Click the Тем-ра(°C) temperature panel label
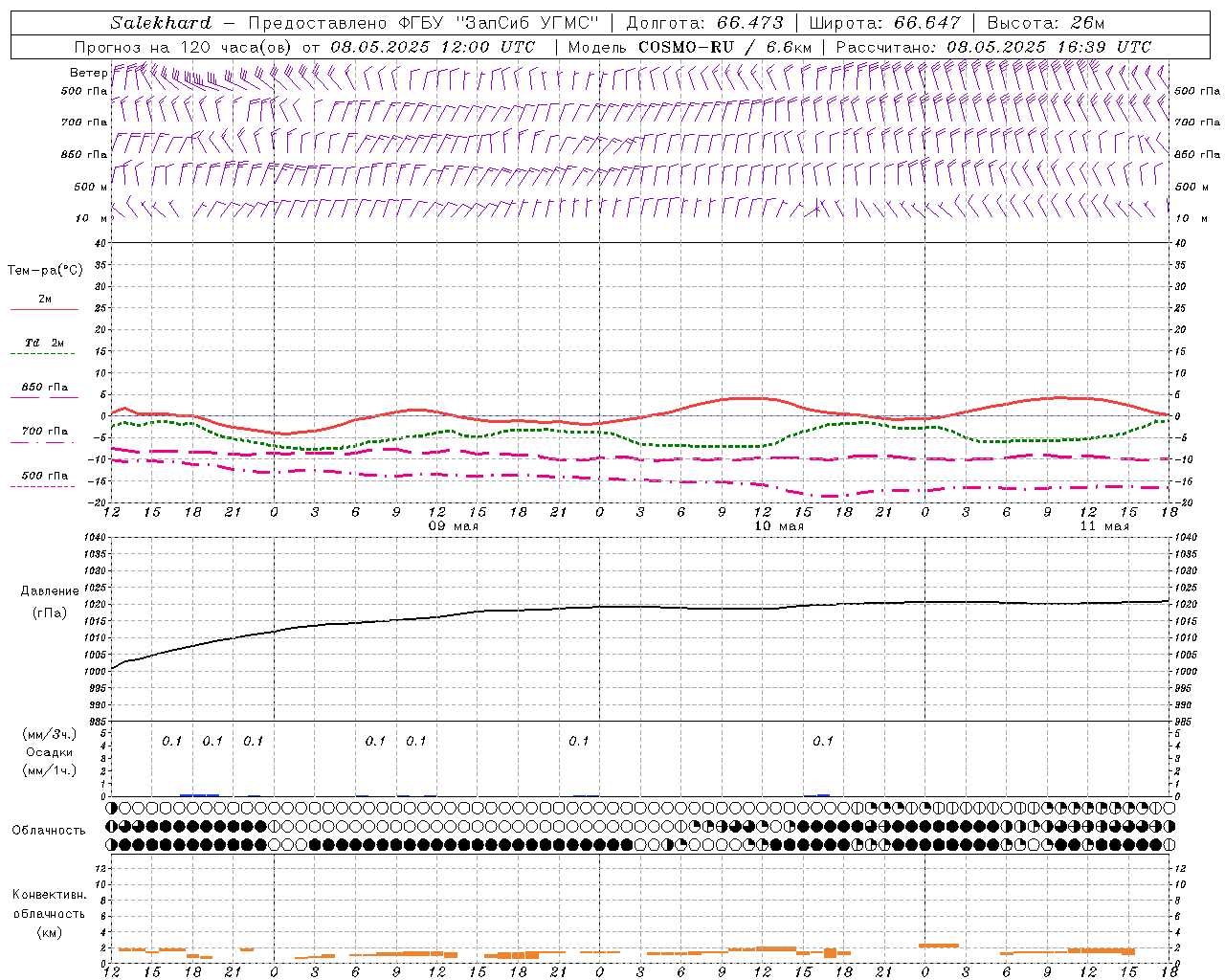Viewport: 1225px width, 980px height. (45, 271)
